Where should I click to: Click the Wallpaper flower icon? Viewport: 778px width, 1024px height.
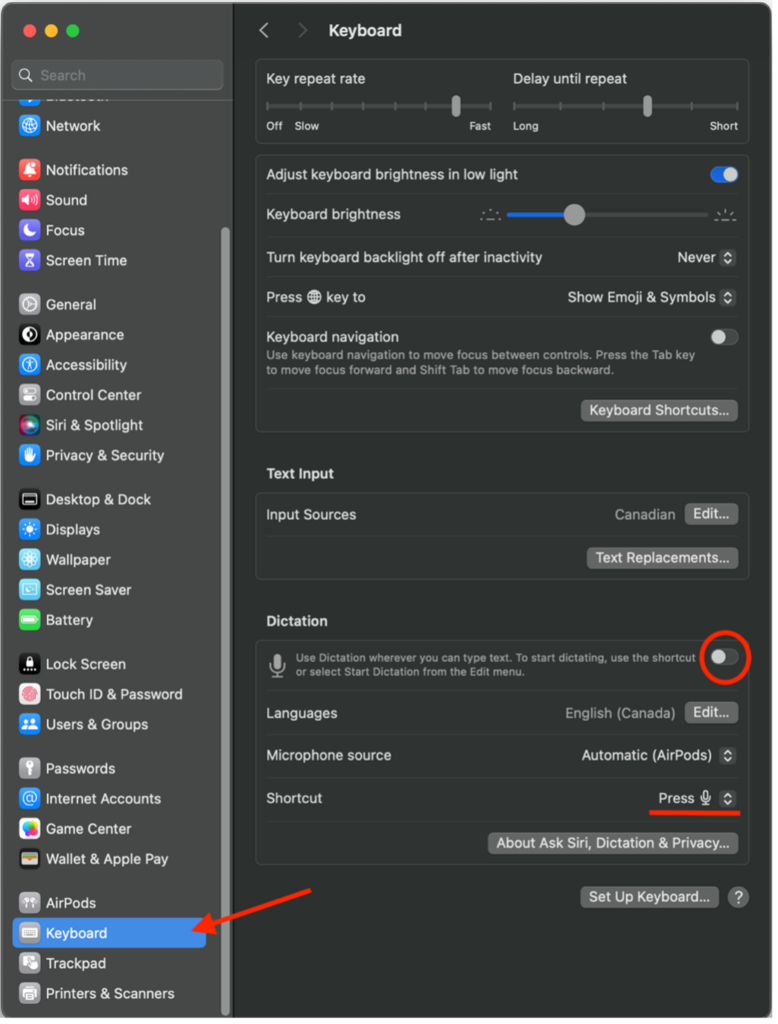(29, 562)
